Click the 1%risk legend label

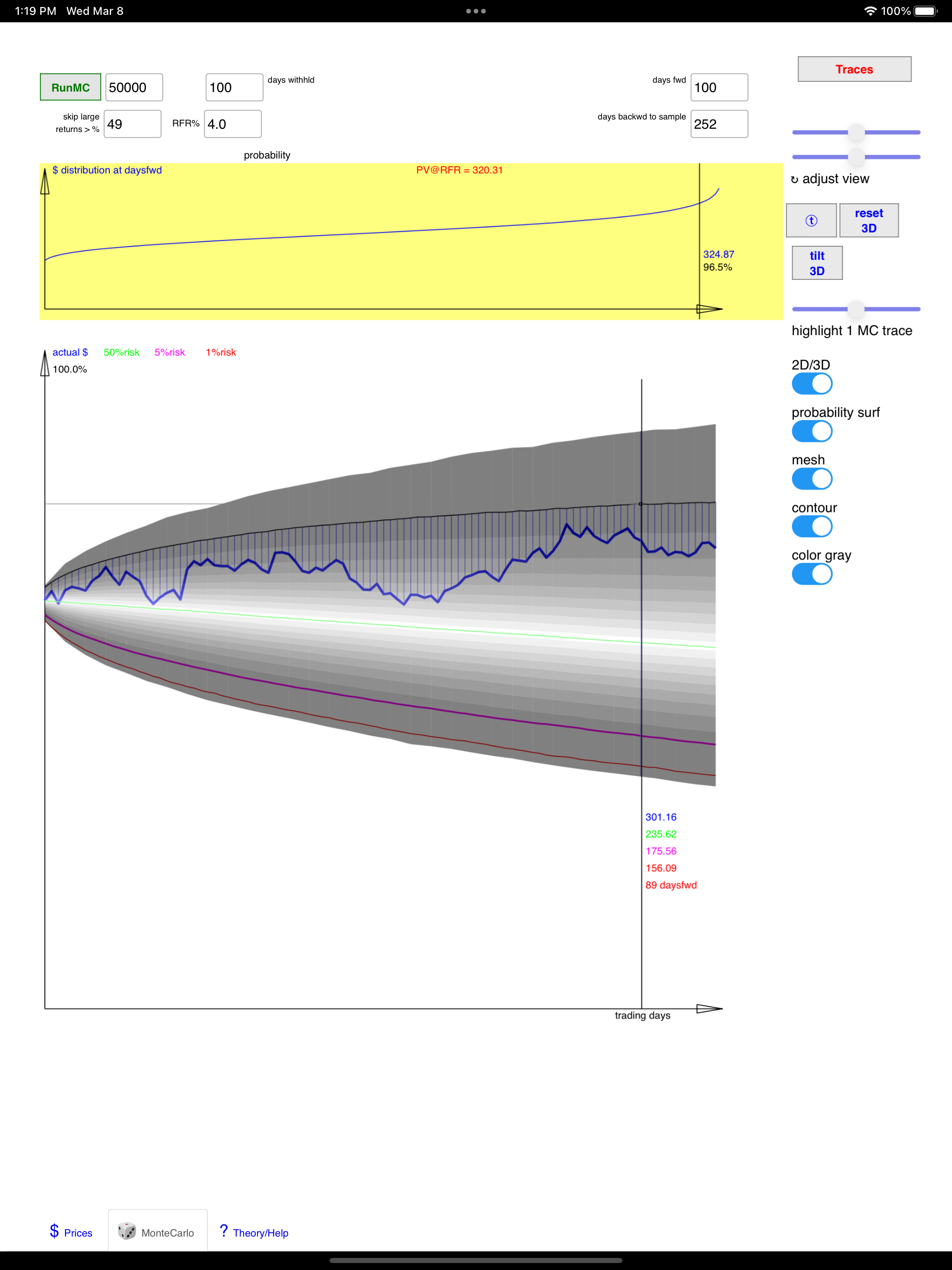(221, 352)
